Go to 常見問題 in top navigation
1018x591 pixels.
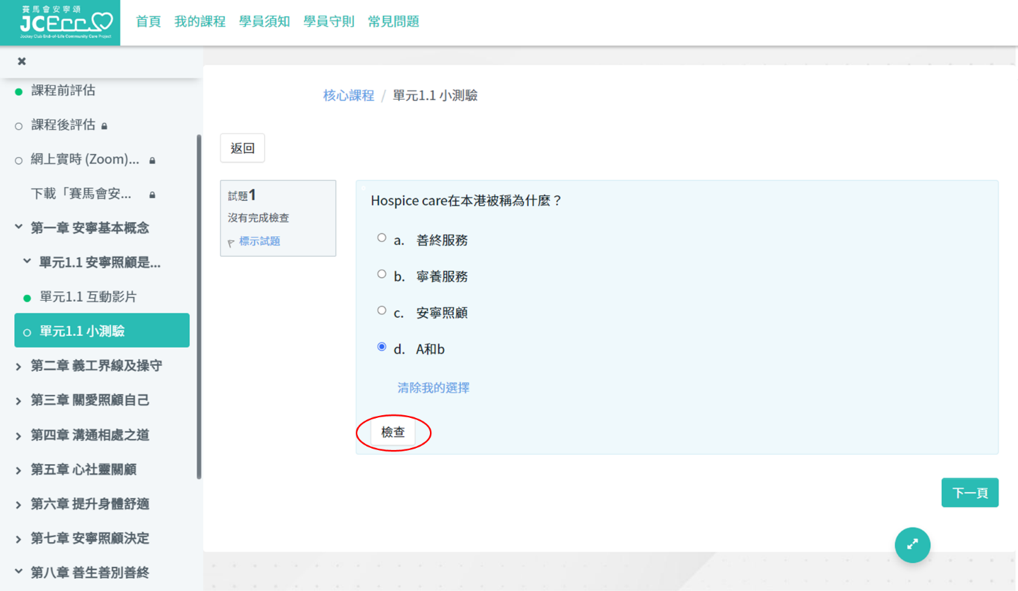pyautogui.click(x=393, y=21)
